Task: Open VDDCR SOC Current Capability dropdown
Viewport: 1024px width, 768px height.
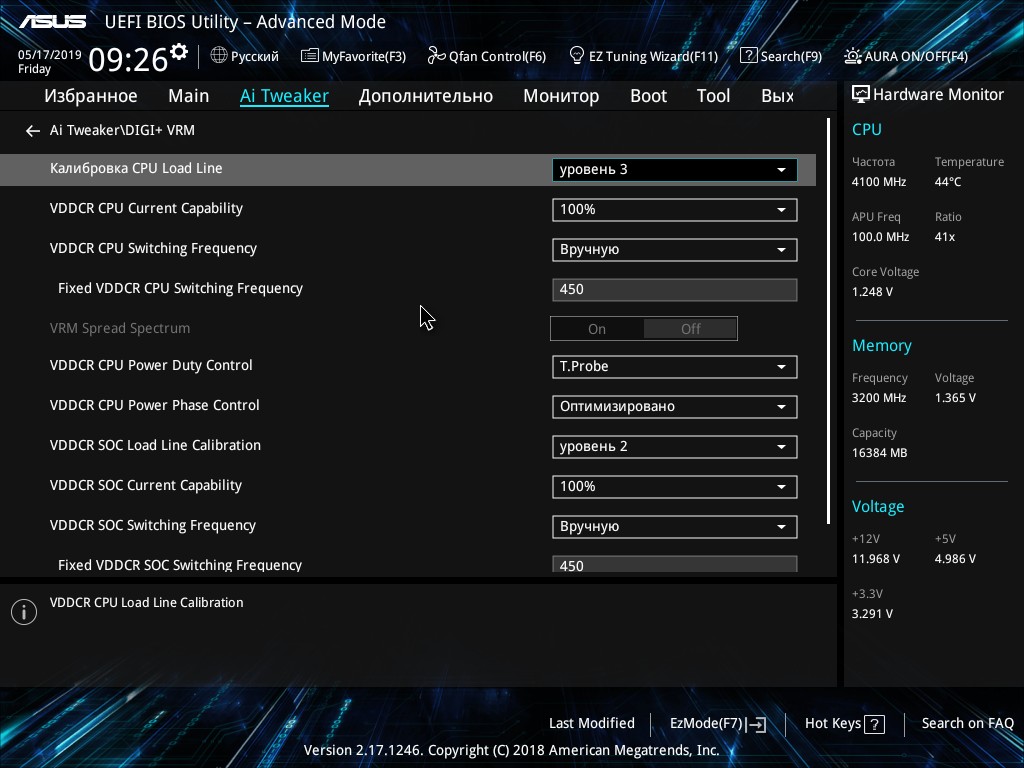Action: 675,487
